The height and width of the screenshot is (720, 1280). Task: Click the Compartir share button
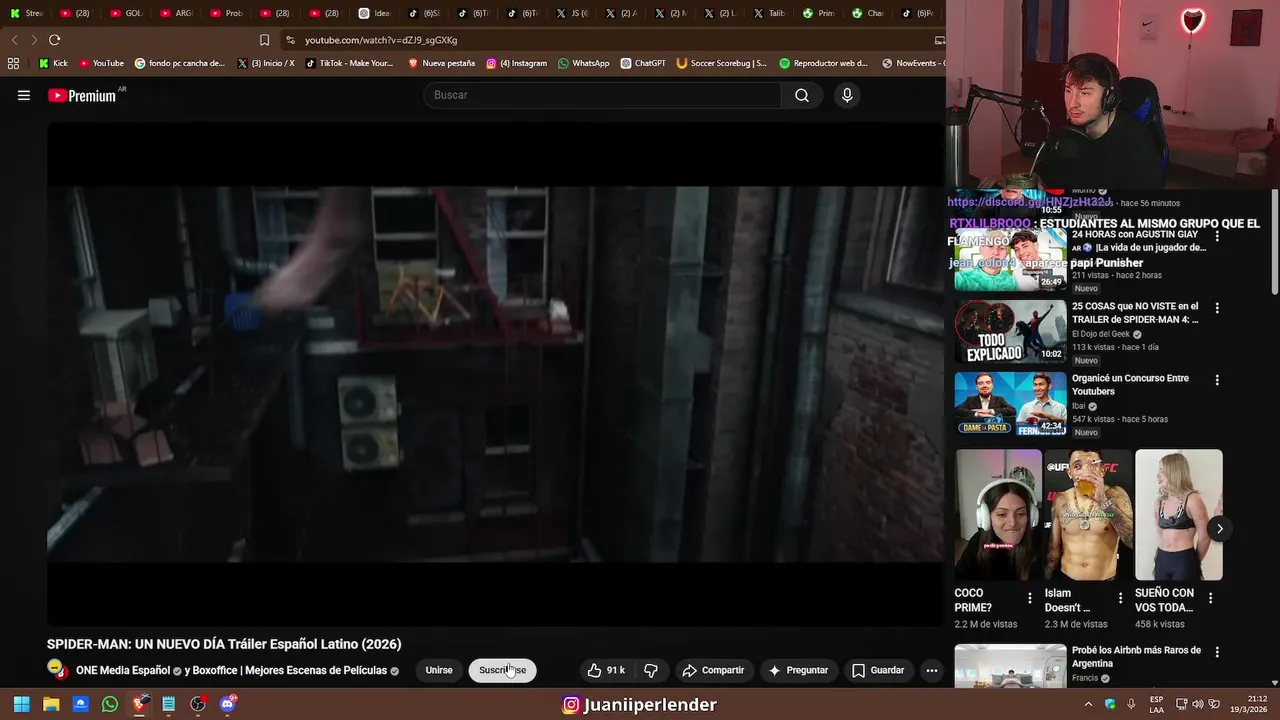[x=713, y=670]
